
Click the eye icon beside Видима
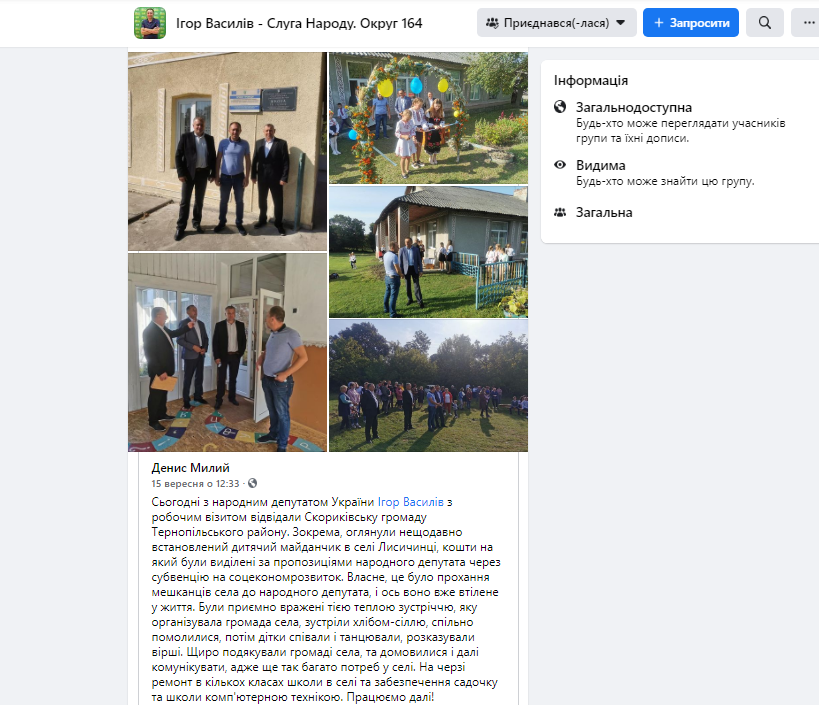click(x=560, y=165)
